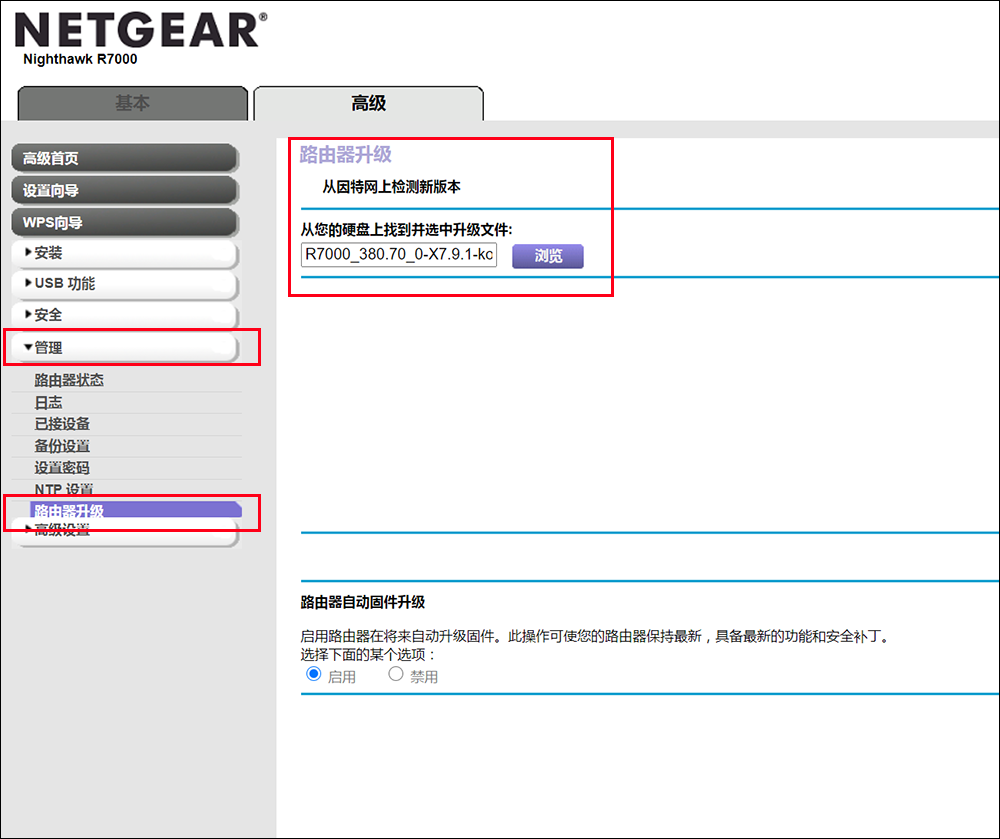Expand the 安装 section
1000x839 pixels.
click(x=124, y=254)
